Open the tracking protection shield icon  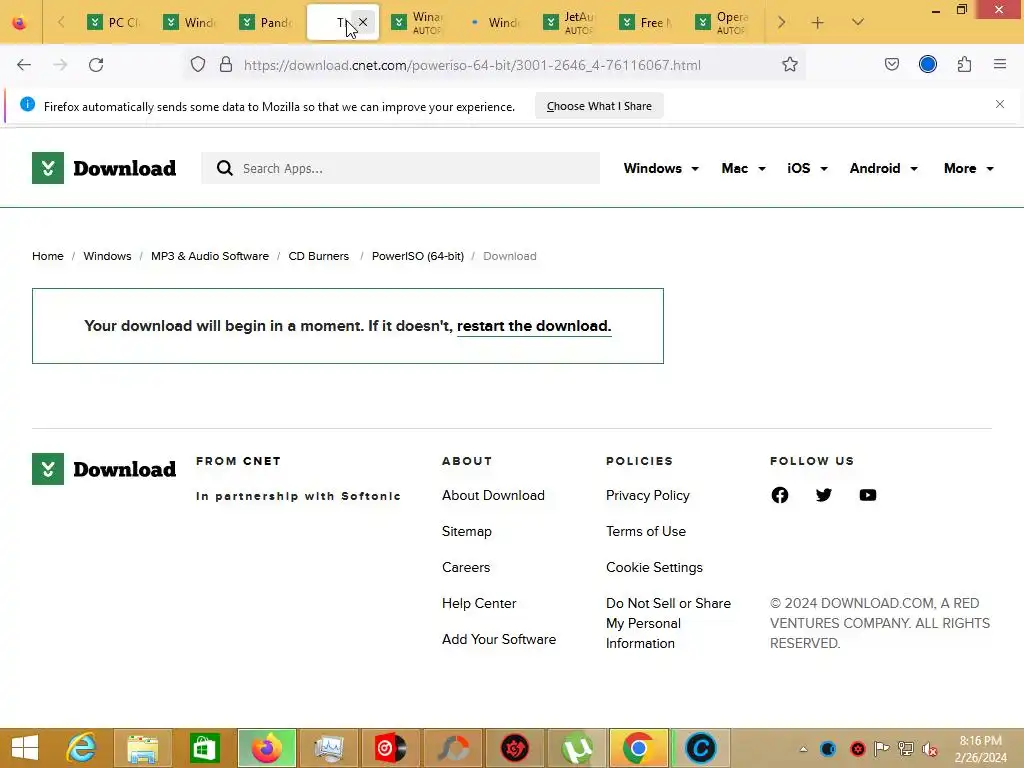pos(198,65)
